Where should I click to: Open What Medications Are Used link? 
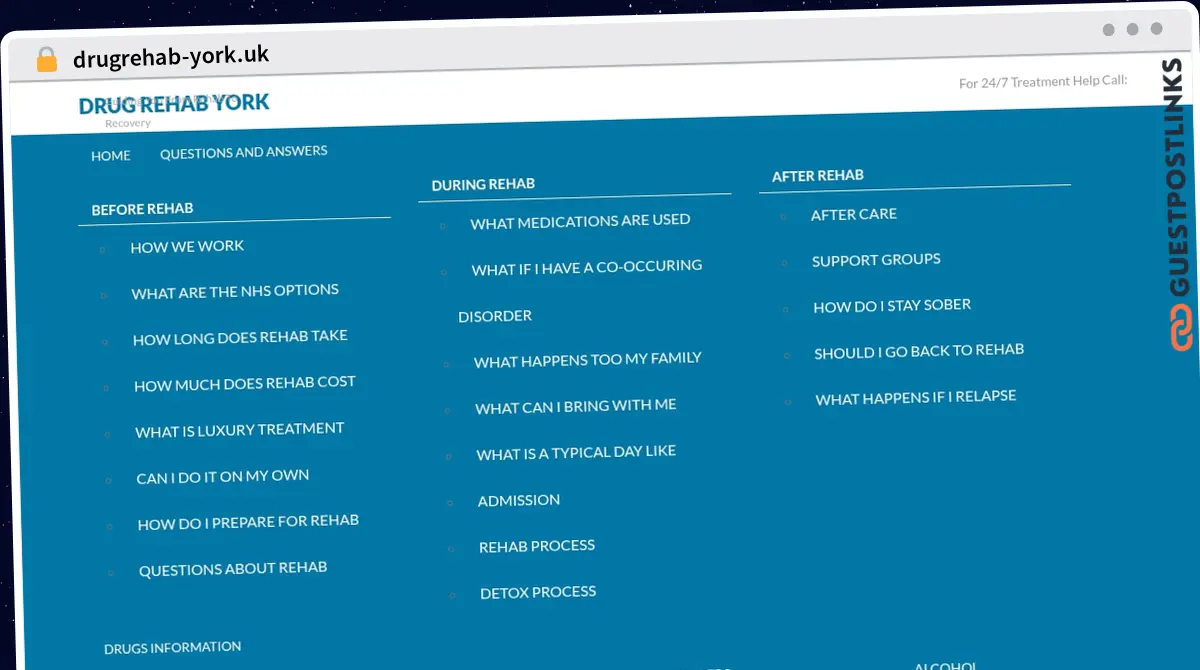point(580,221)
